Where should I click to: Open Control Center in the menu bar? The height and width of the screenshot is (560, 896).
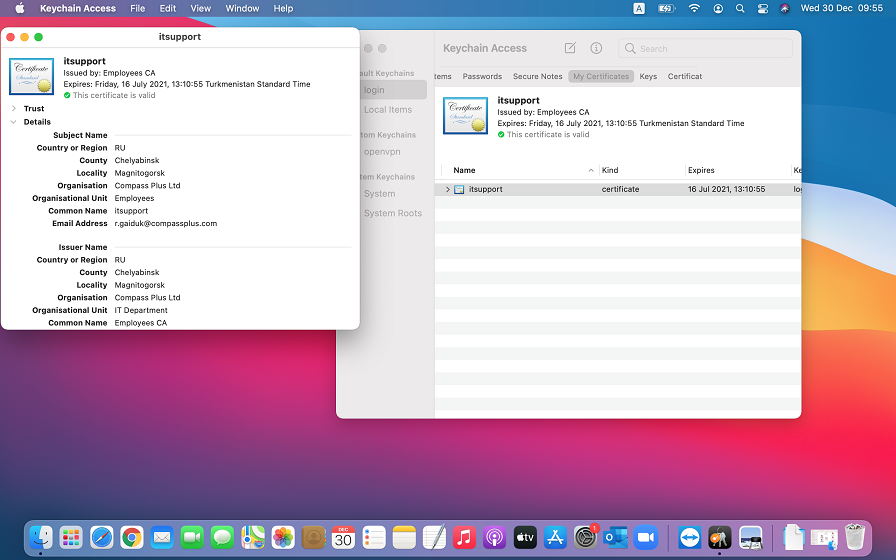(x=762, y=8)
